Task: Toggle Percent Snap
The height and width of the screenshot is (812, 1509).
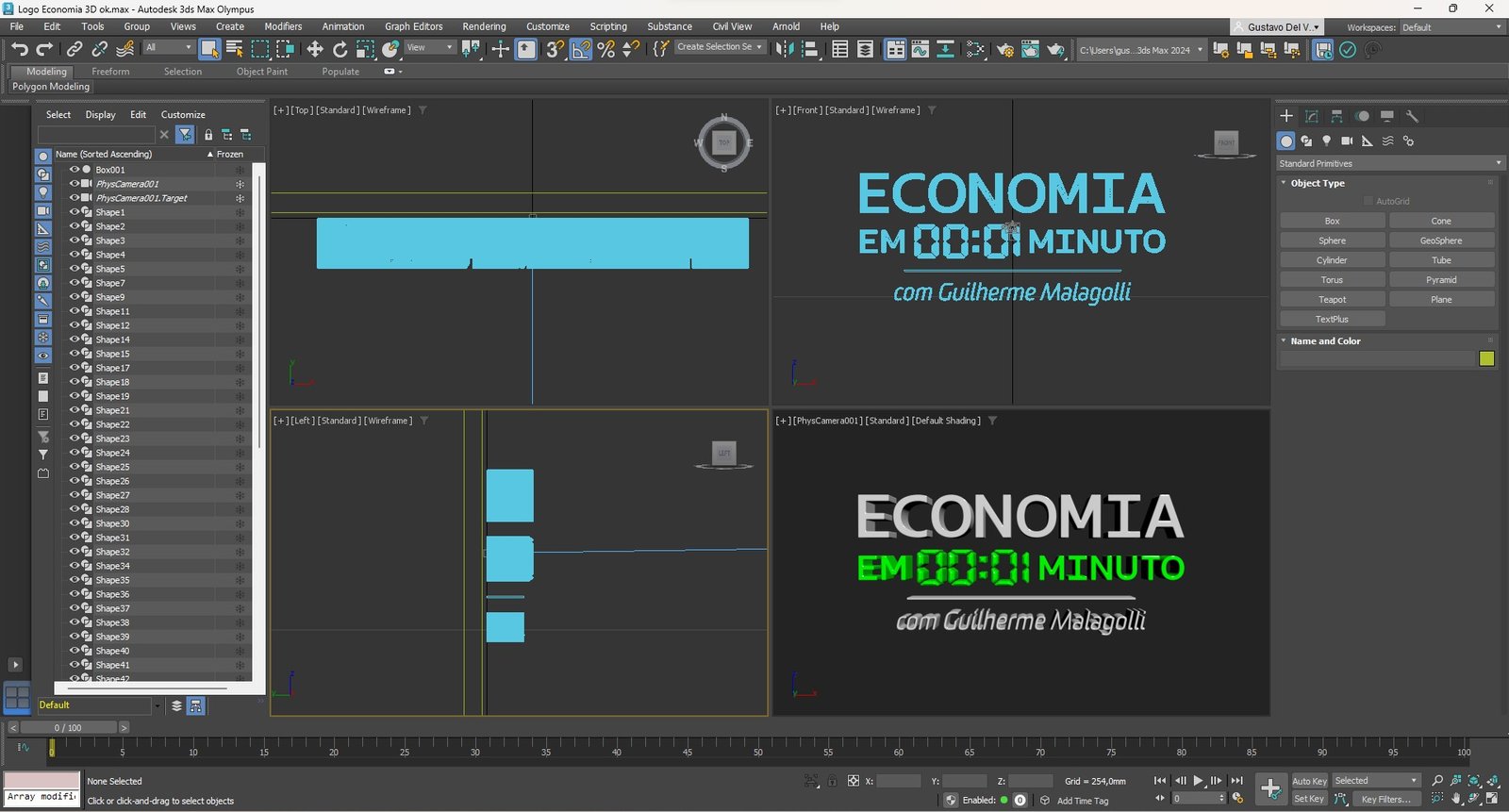Action: tap(606, 49)
